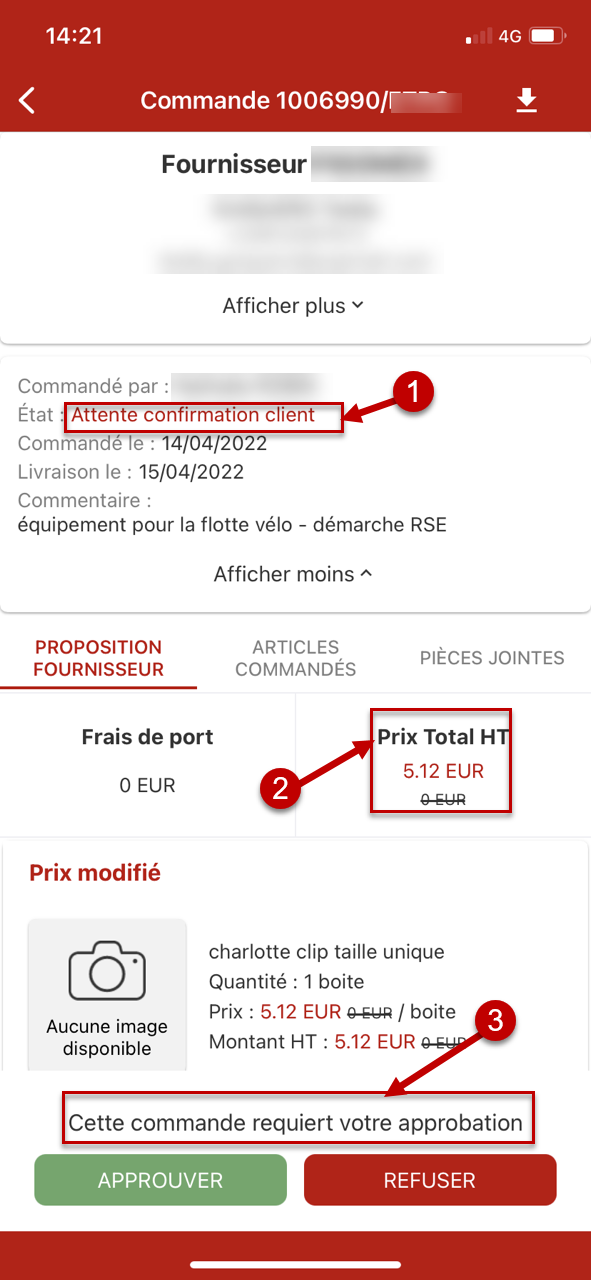Tap the back arrow in header
591x1280 pixels.
coord(27,100)
